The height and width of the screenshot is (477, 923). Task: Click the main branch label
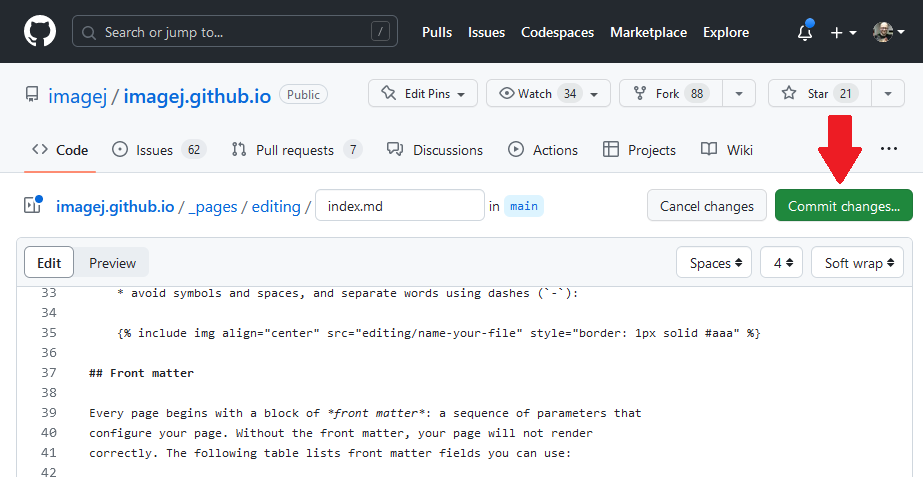click(x=524, y=206)
